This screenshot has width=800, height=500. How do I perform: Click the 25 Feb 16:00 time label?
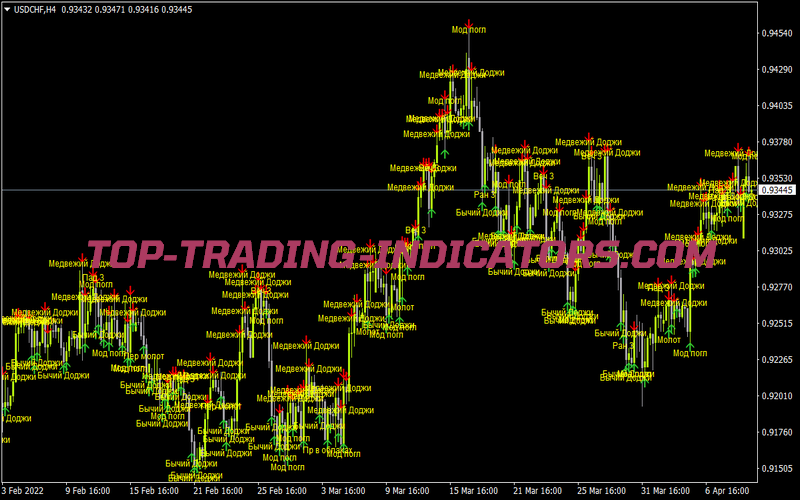tap(282, 491)
